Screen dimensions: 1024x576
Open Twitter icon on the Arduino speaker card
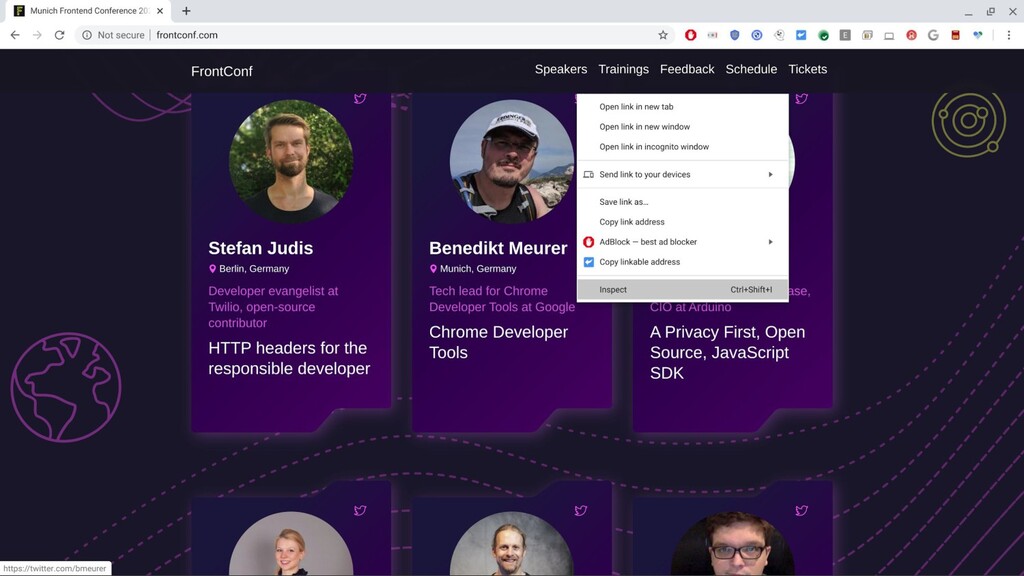(x=801, y=99)
